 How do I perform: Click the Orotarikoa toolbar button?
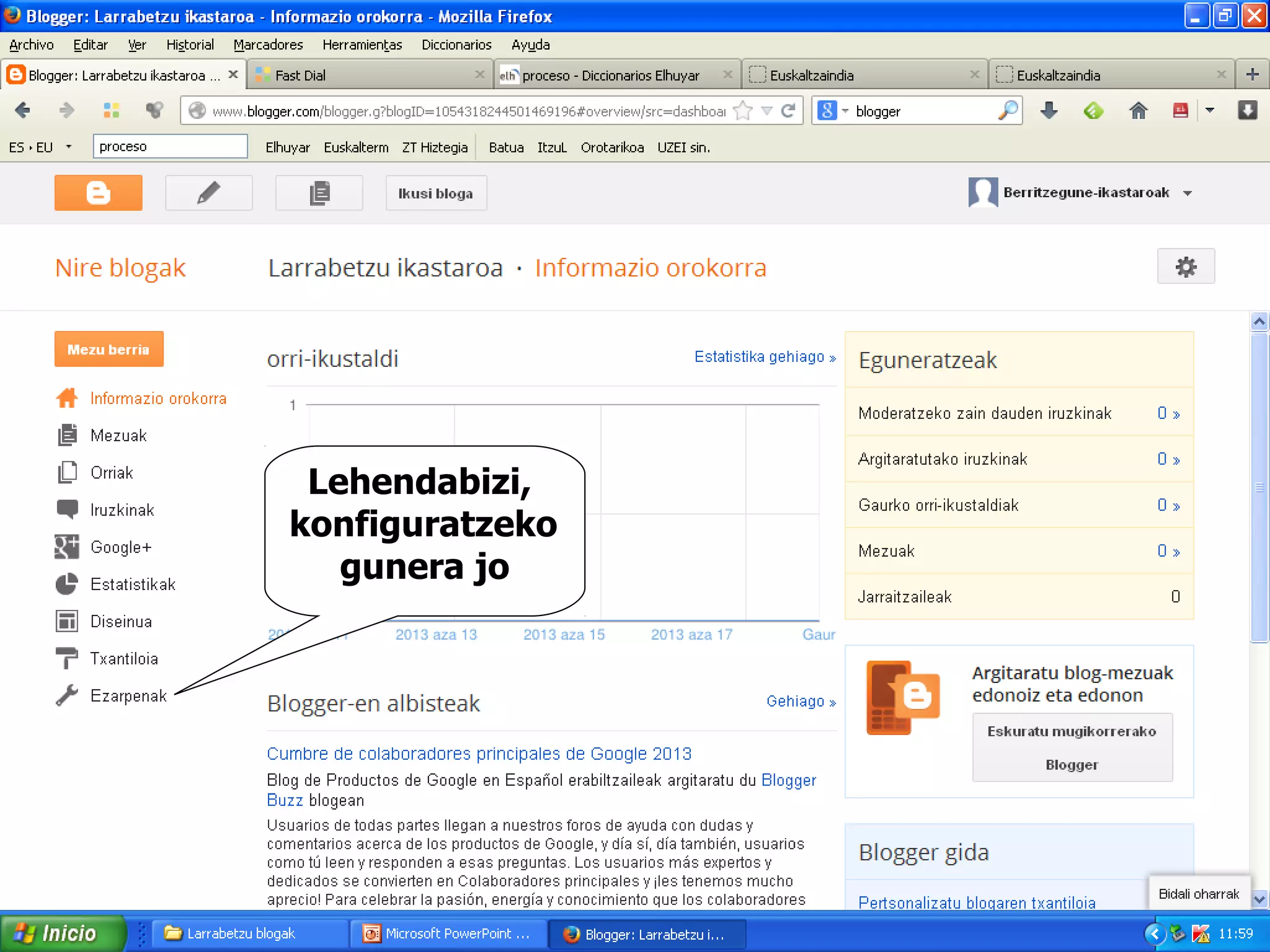(x=612, y=148)
